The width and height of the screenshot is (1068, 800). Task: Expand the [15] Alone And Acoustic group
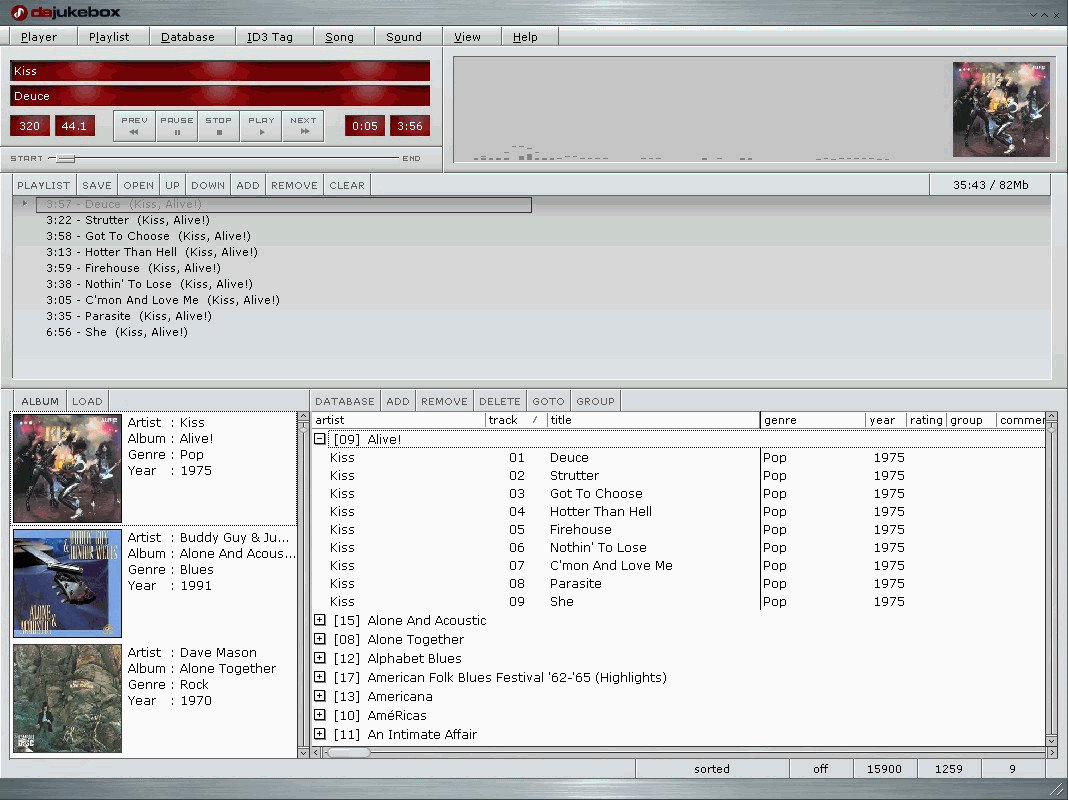319,620
